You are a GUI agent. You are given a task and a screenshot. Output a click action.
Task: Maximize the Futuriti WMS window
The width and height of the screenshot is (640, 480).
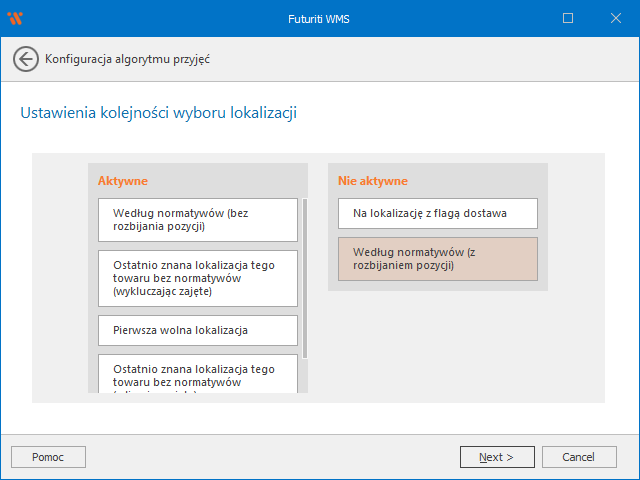coord(567,18)
